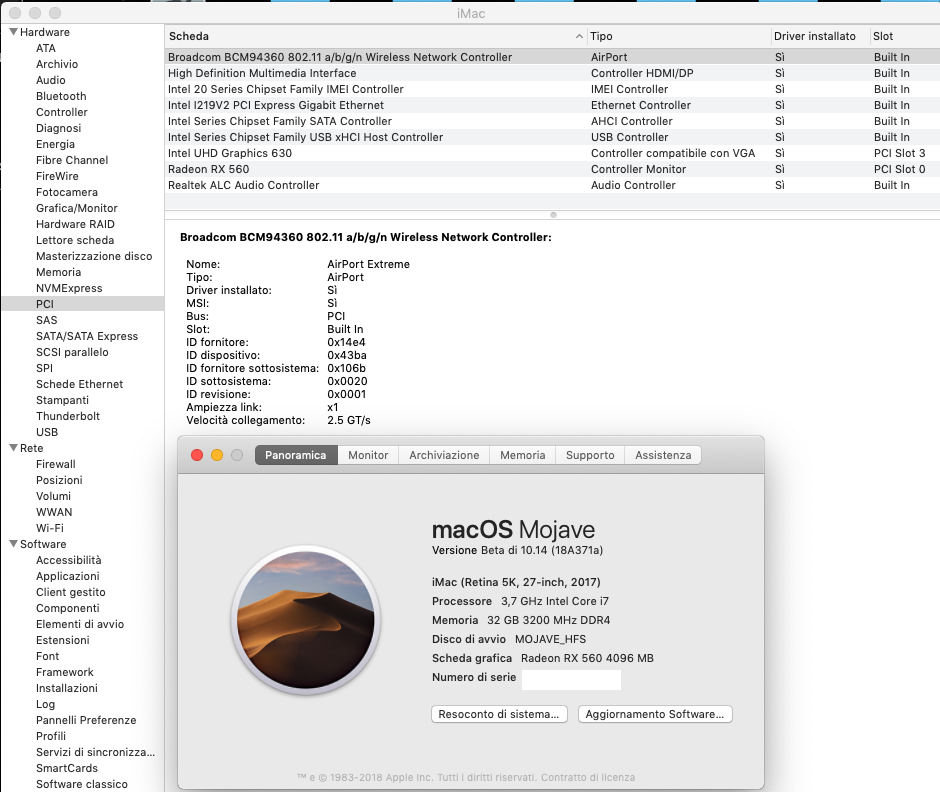This screenshot has height=792, width=940.
Task: Select Intel 20 Series IMEI Controller row
Action: [552, 89]
